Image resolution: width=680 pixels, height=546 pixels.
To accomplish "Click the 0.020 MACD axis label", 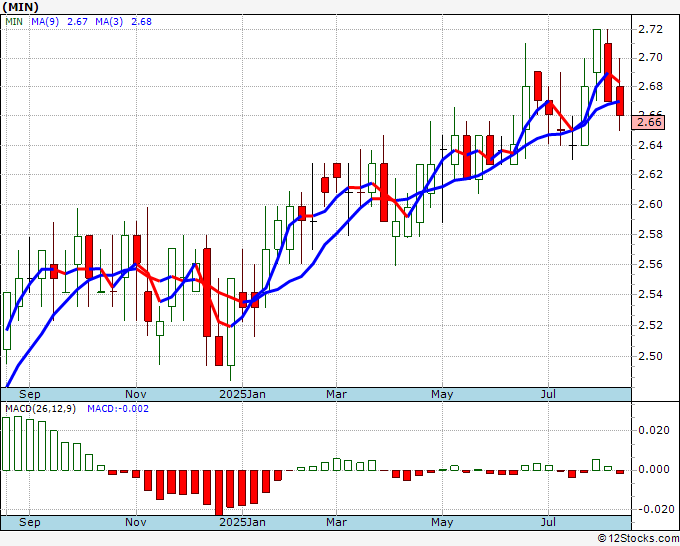I will (654, 430).
